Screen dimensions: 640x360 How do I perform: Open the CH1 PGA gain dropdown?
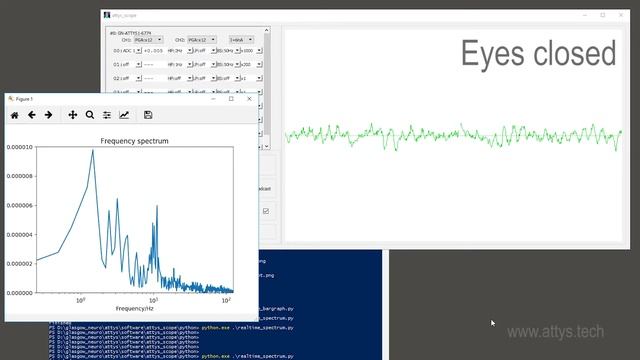[148, 40]
